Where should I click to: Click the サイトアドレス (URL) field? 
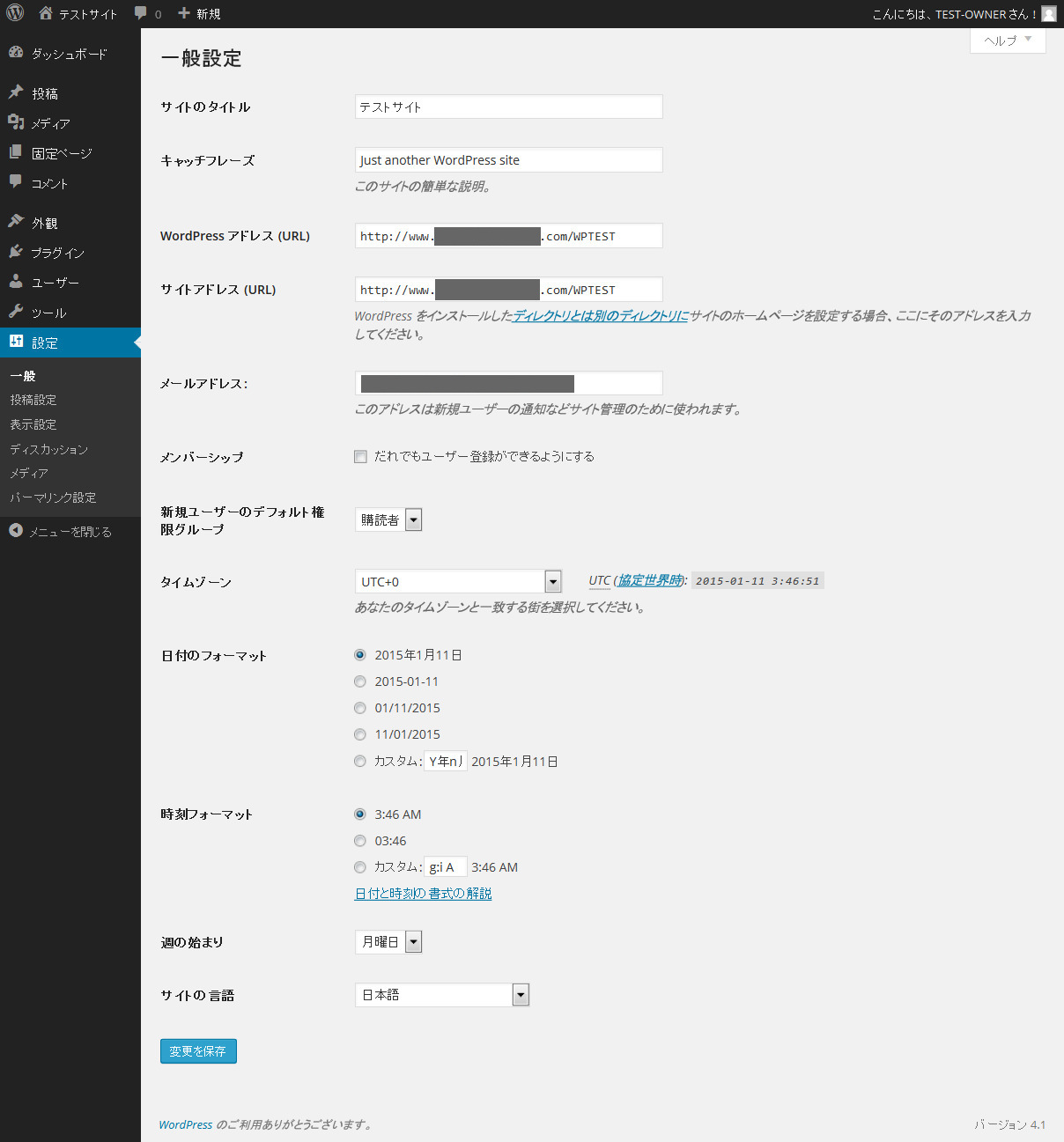[x=509, y=290]
